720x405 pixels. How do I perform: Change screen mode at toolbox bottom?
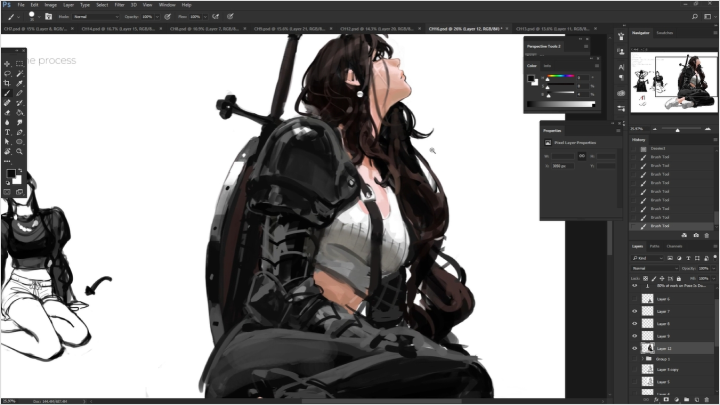20,192
